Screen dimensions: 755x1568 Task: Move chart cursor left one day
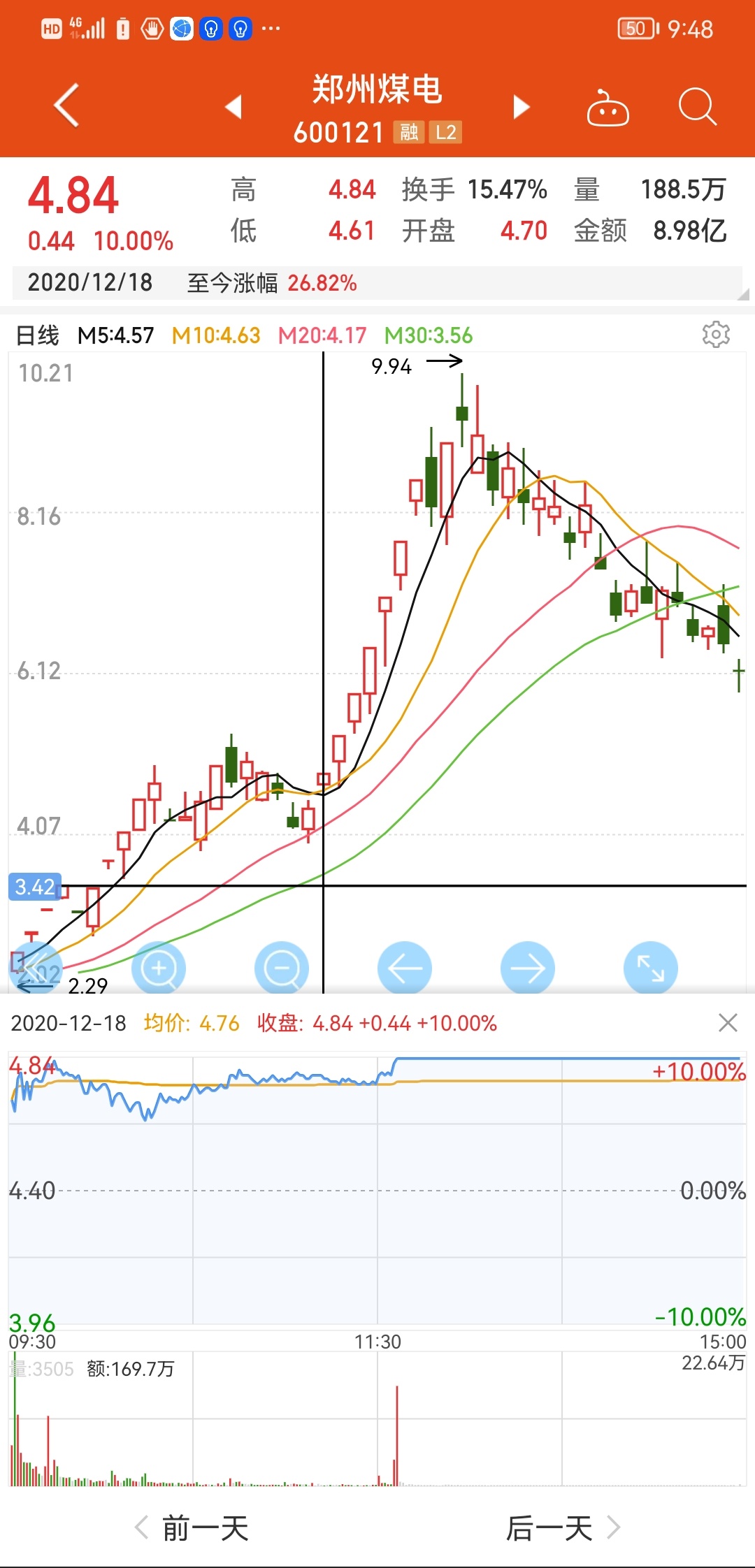(405, 968)
